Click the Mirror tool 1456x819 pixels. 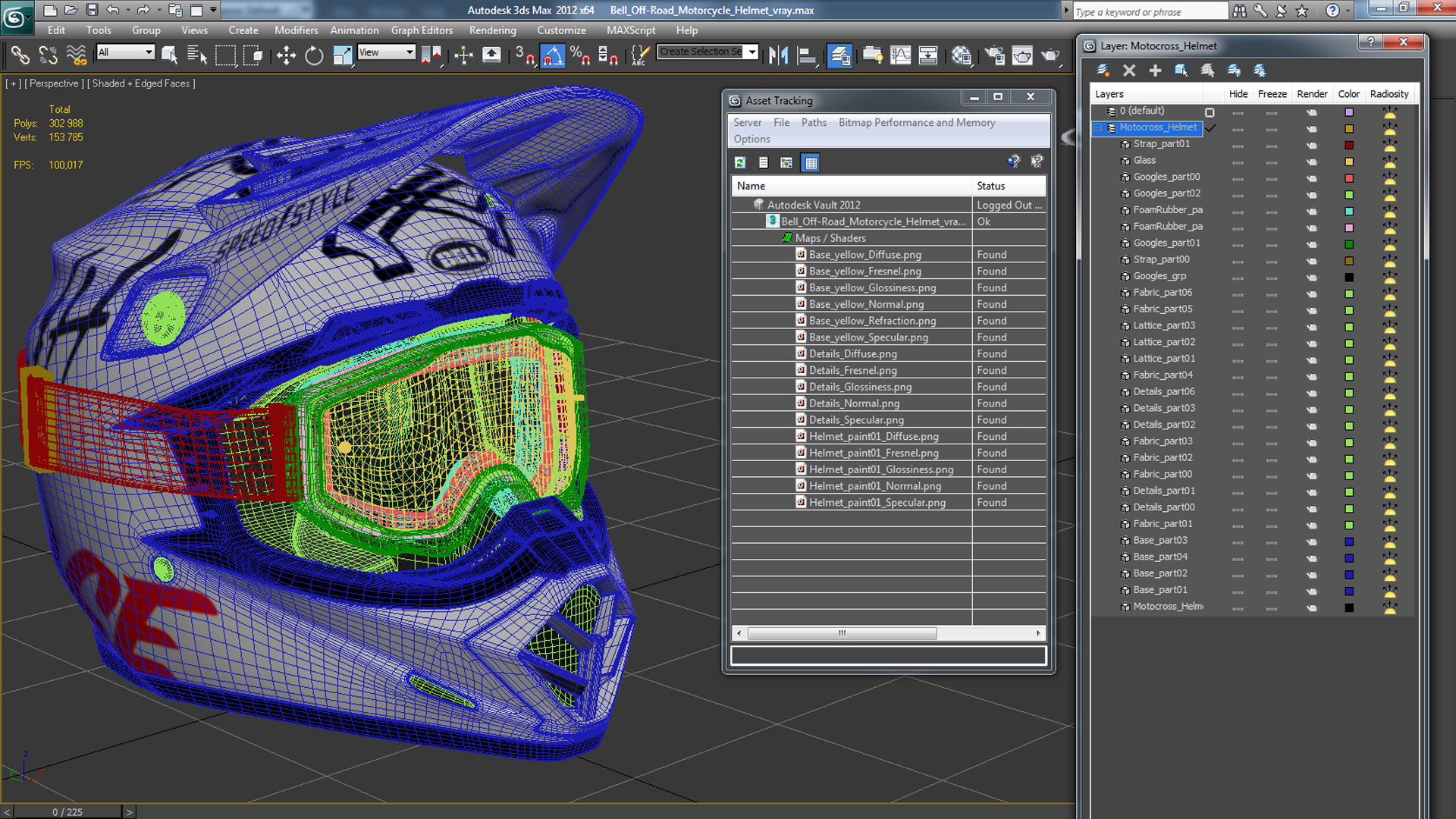[779, 55]
